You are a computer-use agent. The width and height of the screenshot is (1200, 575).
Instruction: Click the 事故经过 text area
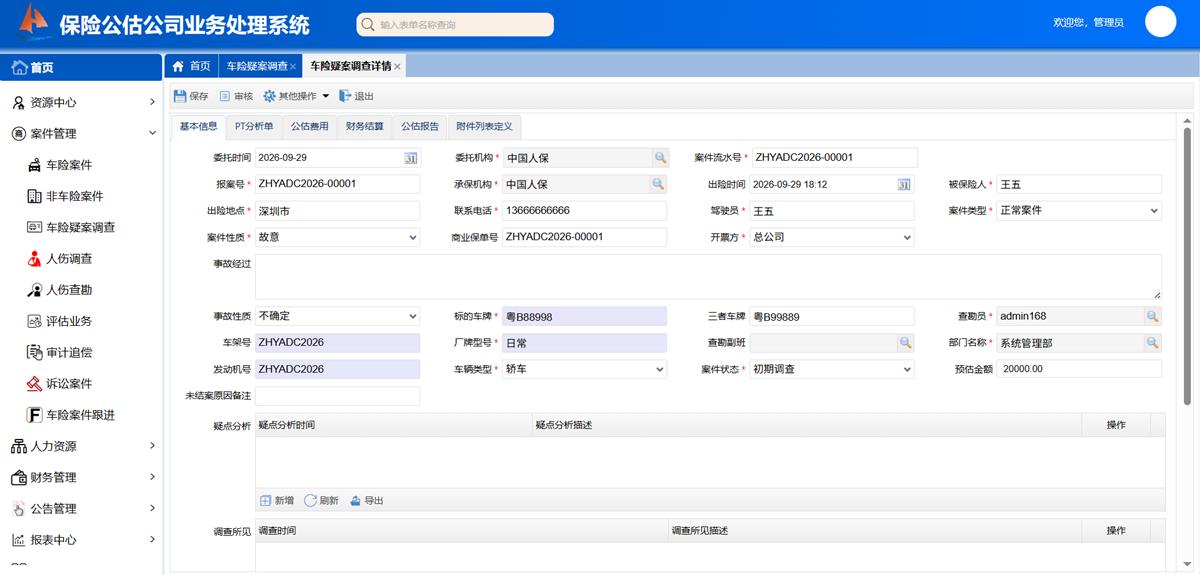pos(708,276)
